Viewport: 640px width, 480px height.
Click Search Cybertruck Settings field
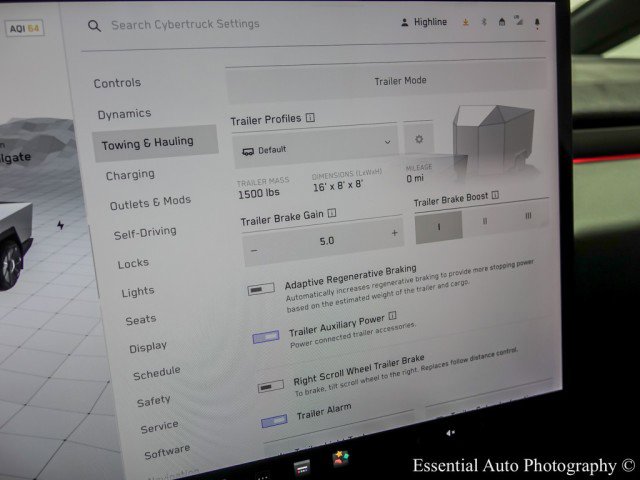point(185,24)
